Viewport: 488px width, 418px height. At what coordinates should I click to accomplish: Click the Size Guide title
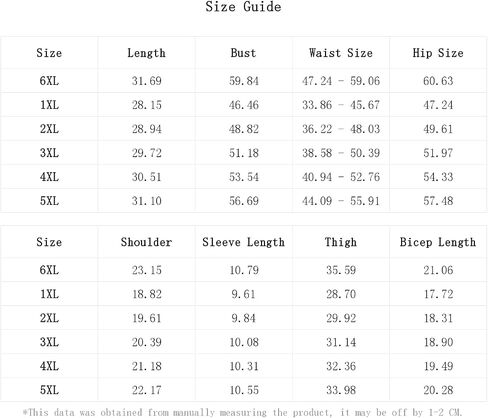click(x=243, y=7)
